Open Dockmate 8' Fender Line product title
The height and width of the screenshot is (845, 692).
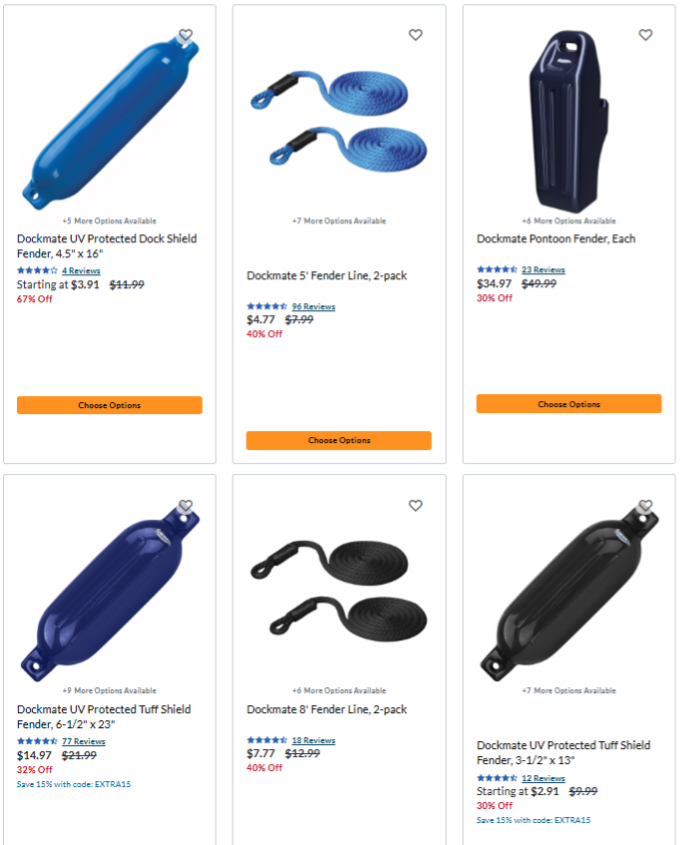click(327, 709)
